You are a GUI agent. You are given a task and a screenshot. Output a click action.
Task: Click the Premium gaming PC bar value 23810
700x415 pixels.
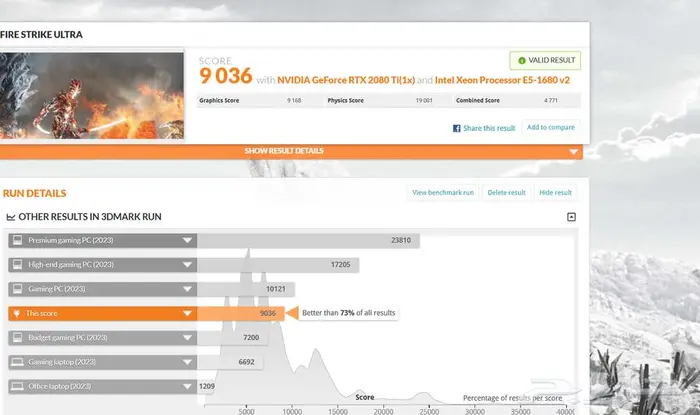[401, 241]
